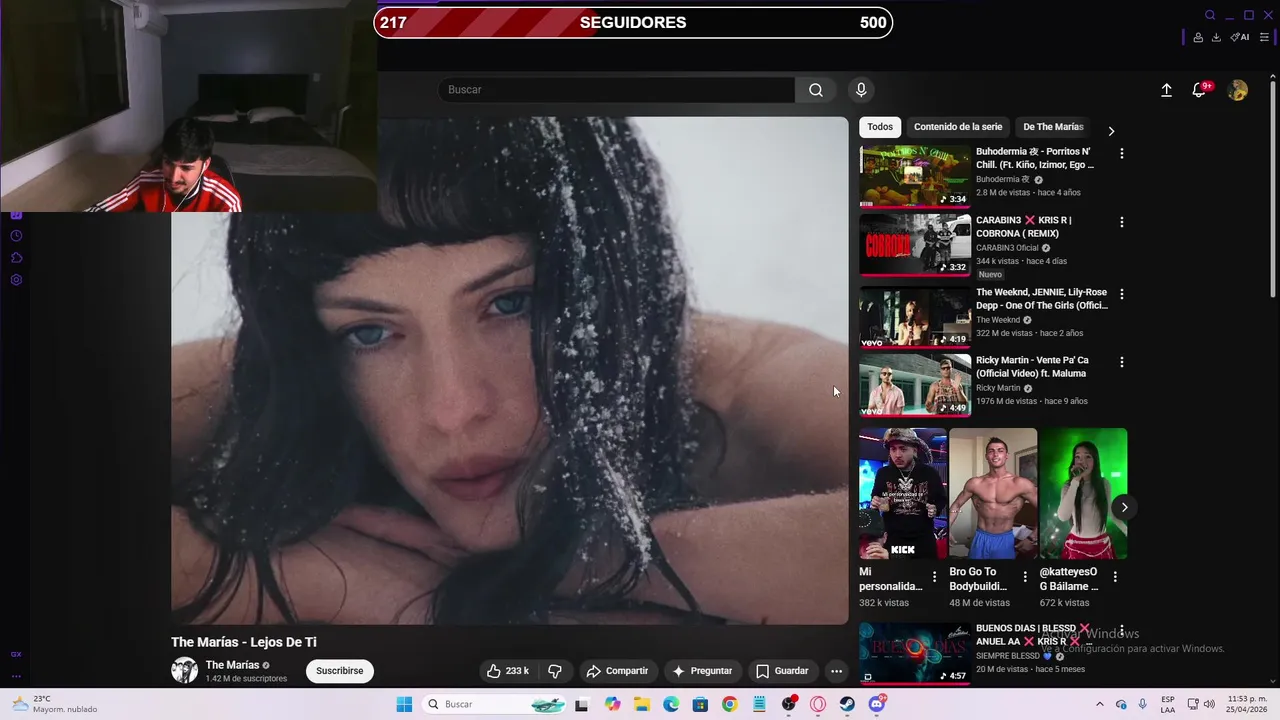Click the Compartir button

pyautogui.click(x=617, y=671)
